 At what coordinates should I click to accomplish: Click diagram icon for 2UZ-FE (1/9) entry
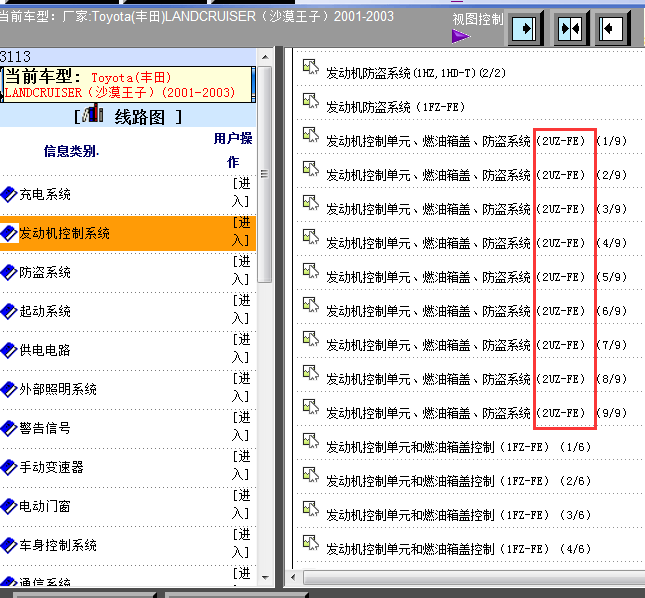click(311, 135)
